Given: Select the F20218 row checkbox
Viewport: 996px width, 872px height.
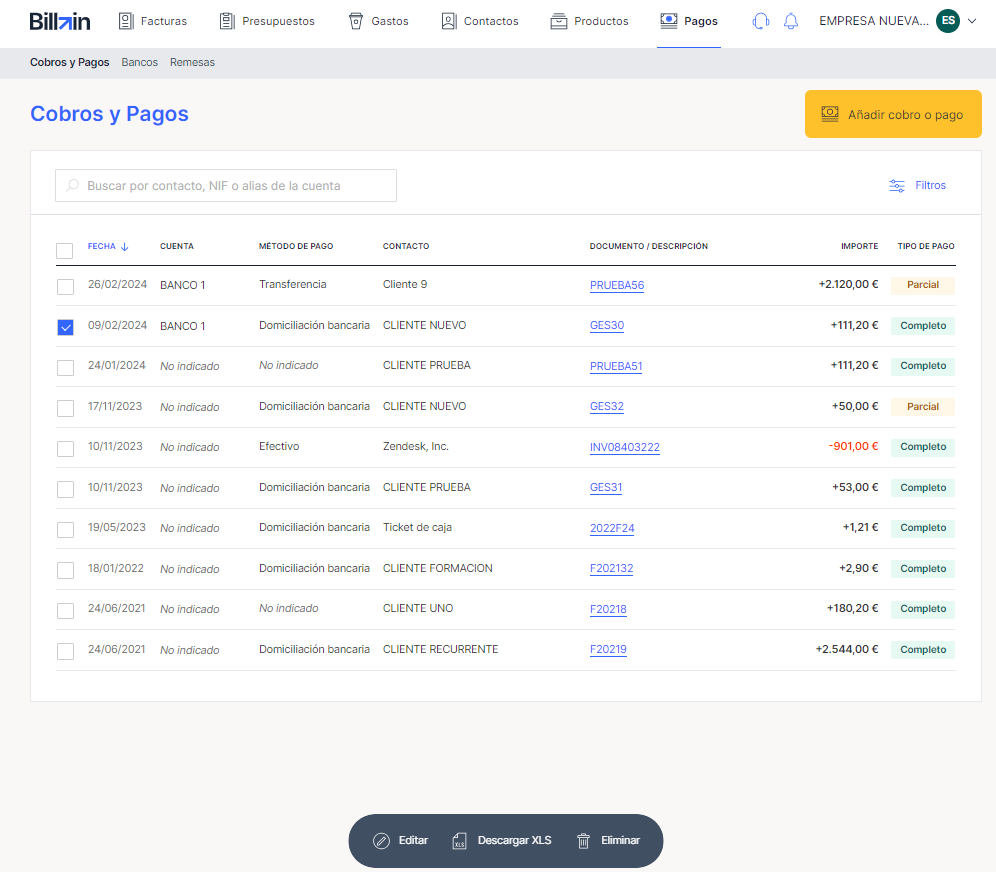Looking at the screenshot, I should point(65,611).
